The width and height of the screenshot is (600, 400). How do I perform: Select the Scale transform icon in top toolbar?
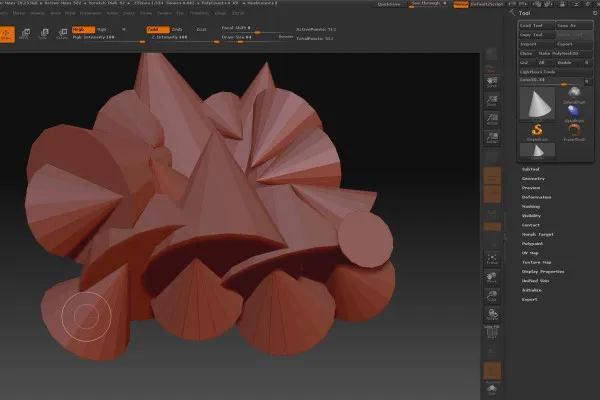click(x=43, y=34)
